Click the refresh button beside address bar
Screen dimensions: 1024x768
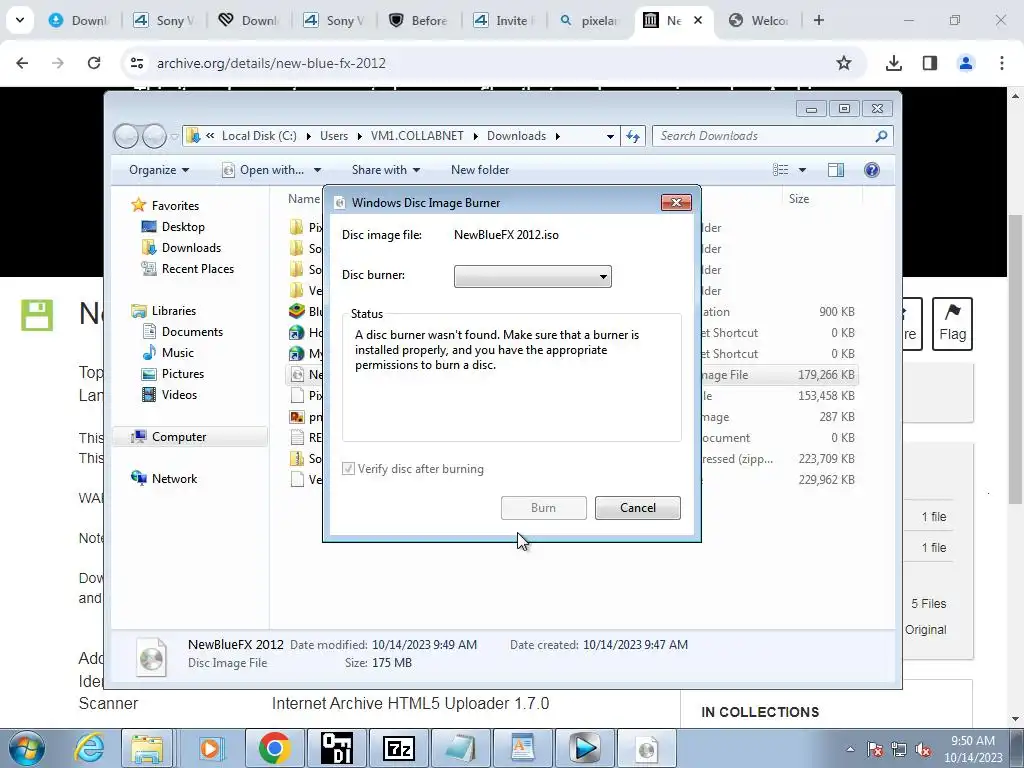tap(632, 136)
